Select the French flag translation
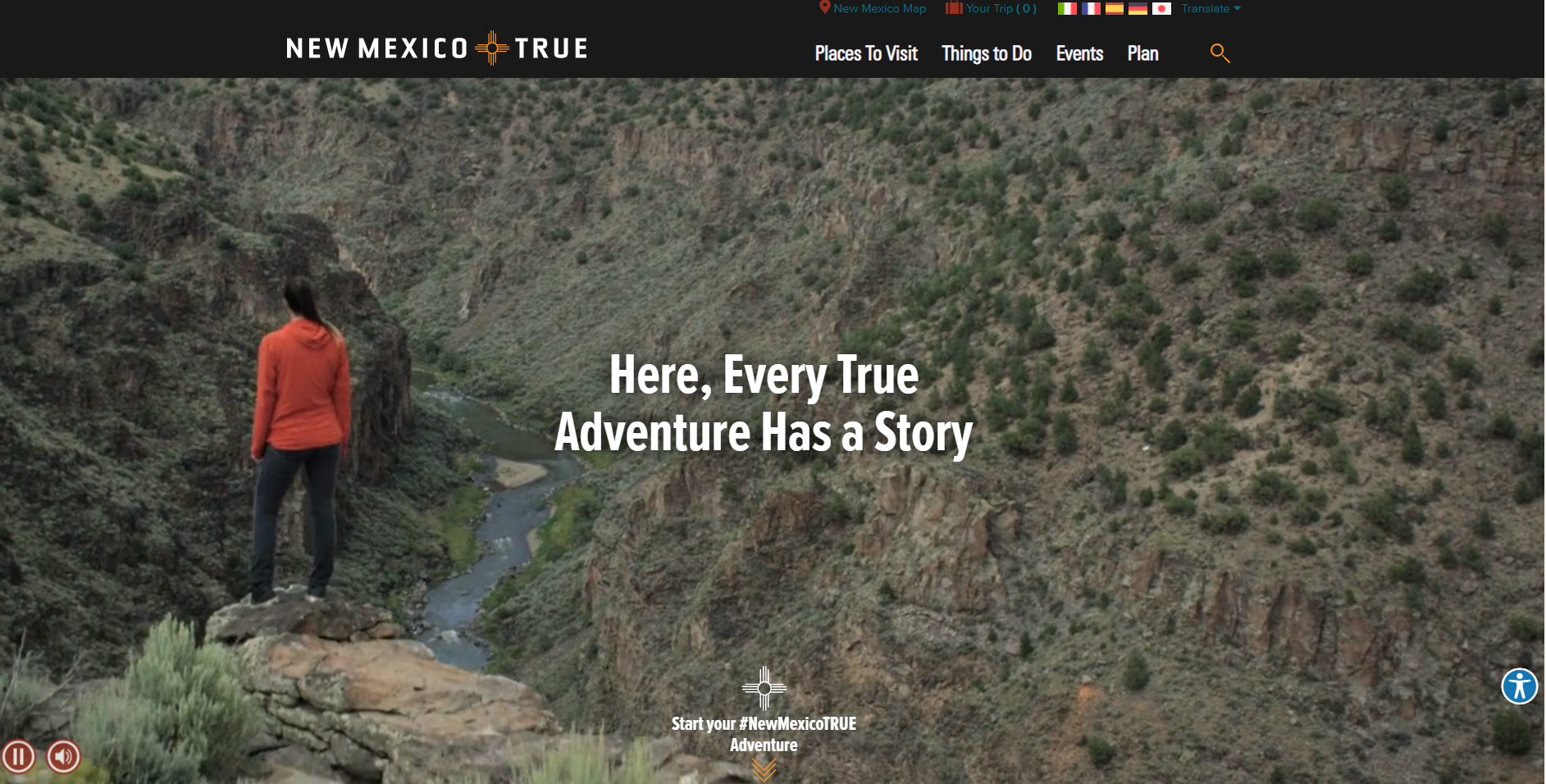The width and height of the screenshot is (1546, 784). click(1091, 9)
